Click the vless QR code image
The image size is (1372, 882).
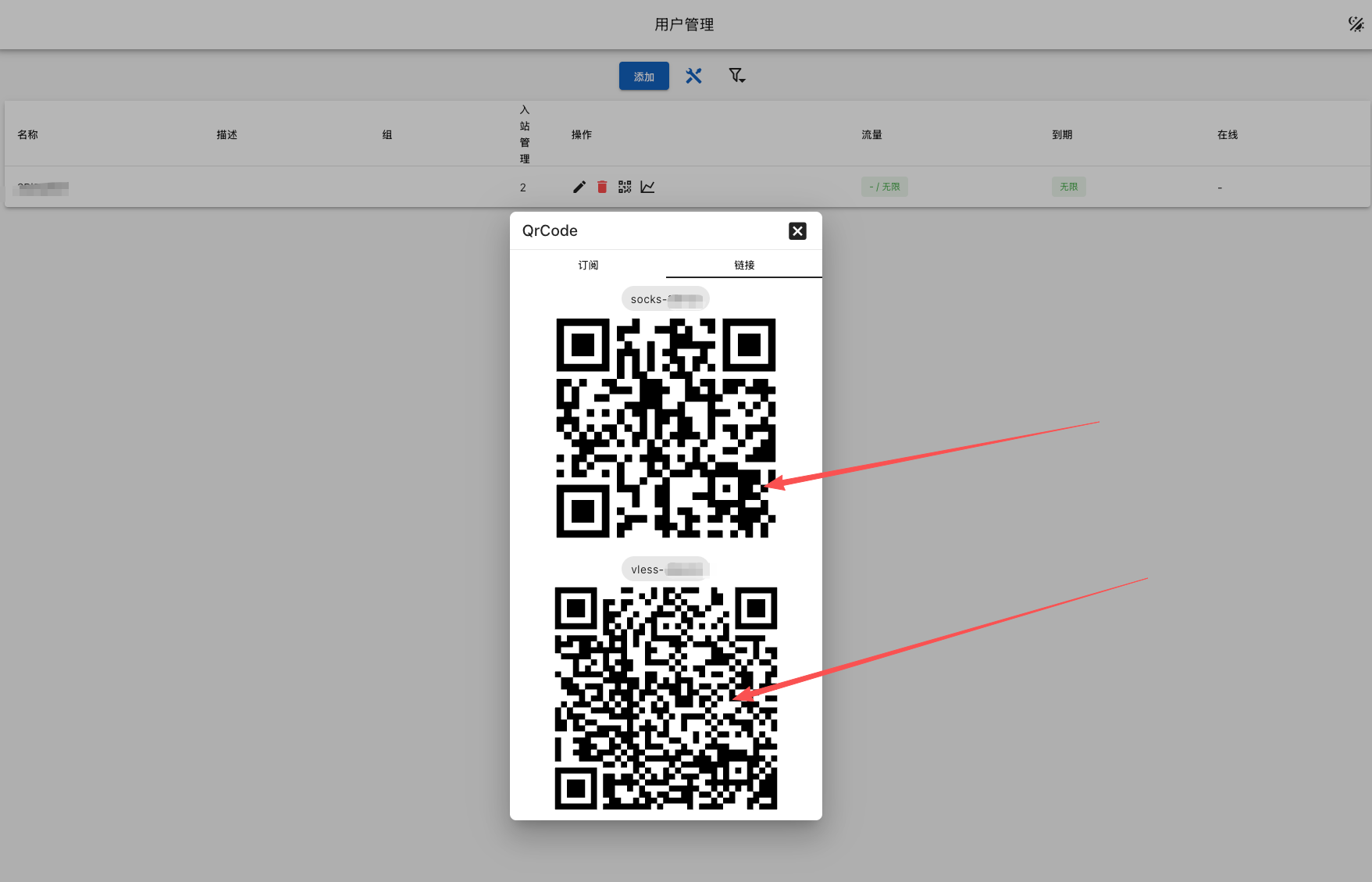pos(666,698)
